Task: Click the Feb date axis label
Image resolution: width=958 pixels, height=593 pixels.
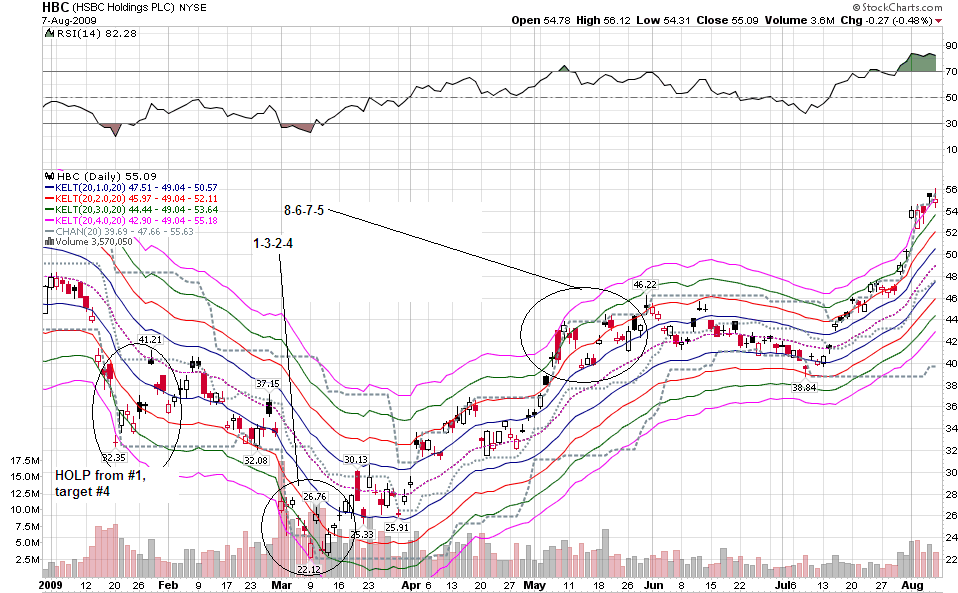Action: click(168, 585)
